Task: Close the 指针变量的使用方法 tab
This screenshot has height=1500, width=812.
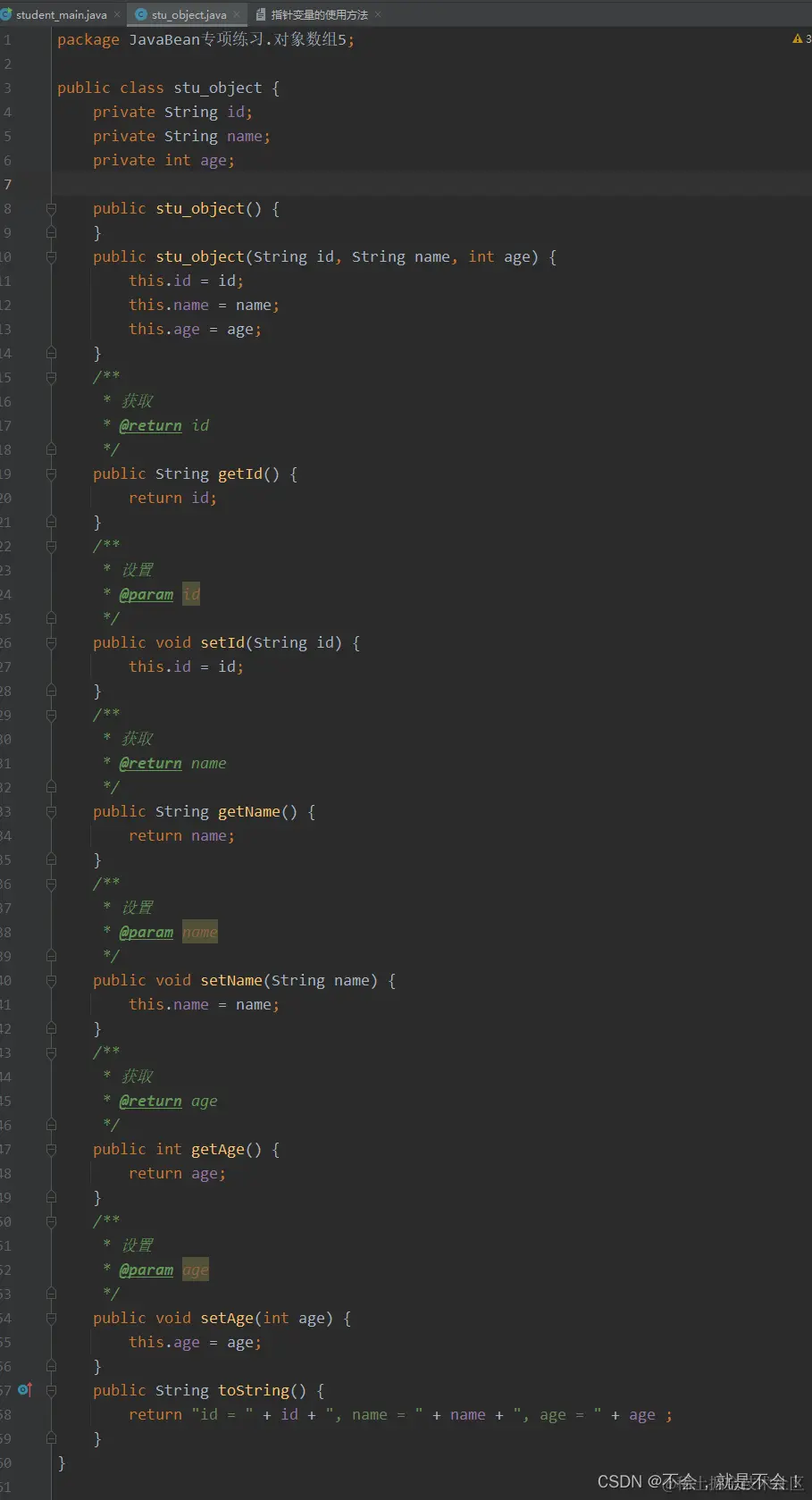Action: point(378,14)
